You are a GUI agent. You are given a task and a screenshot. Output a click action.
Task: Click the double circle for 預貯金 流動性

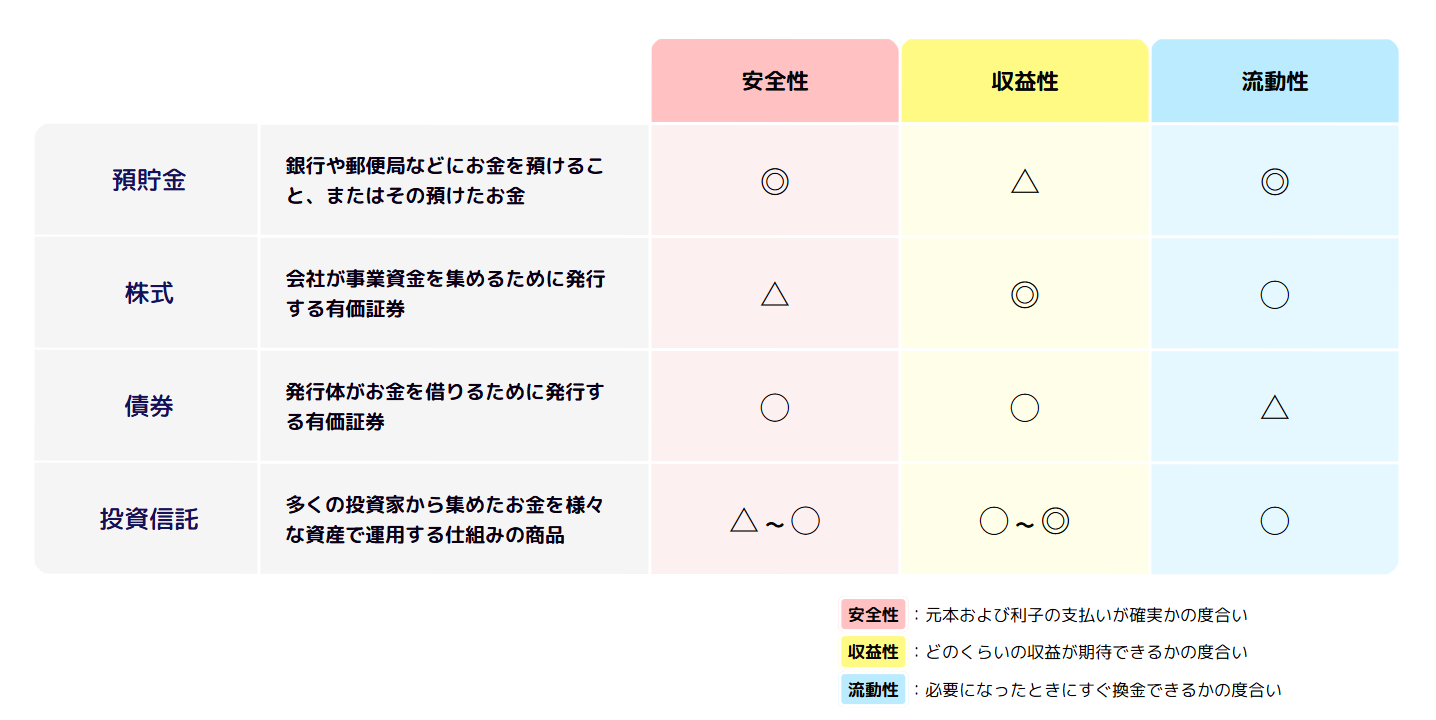(1274, 181)
